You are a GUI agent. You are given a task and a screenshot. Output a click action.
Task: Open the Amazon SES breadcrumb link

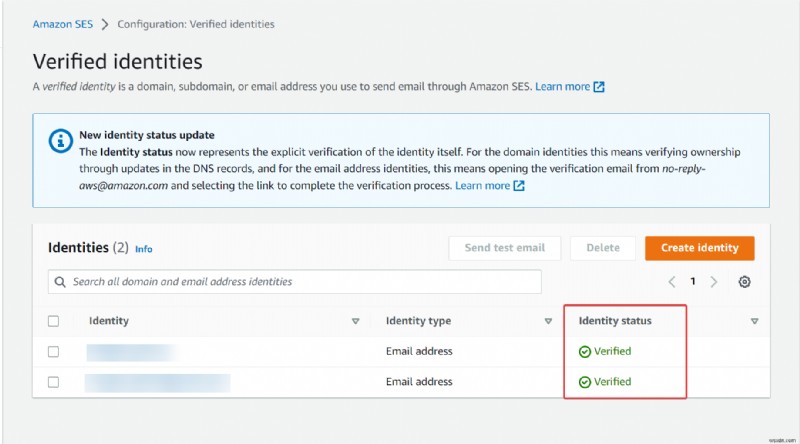tap(63, 24)
